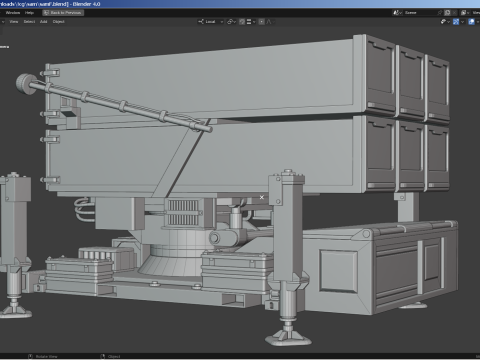Open the viewport Add menu
The height and width of the screenshot is (360, 480).
tap(44, 22)
